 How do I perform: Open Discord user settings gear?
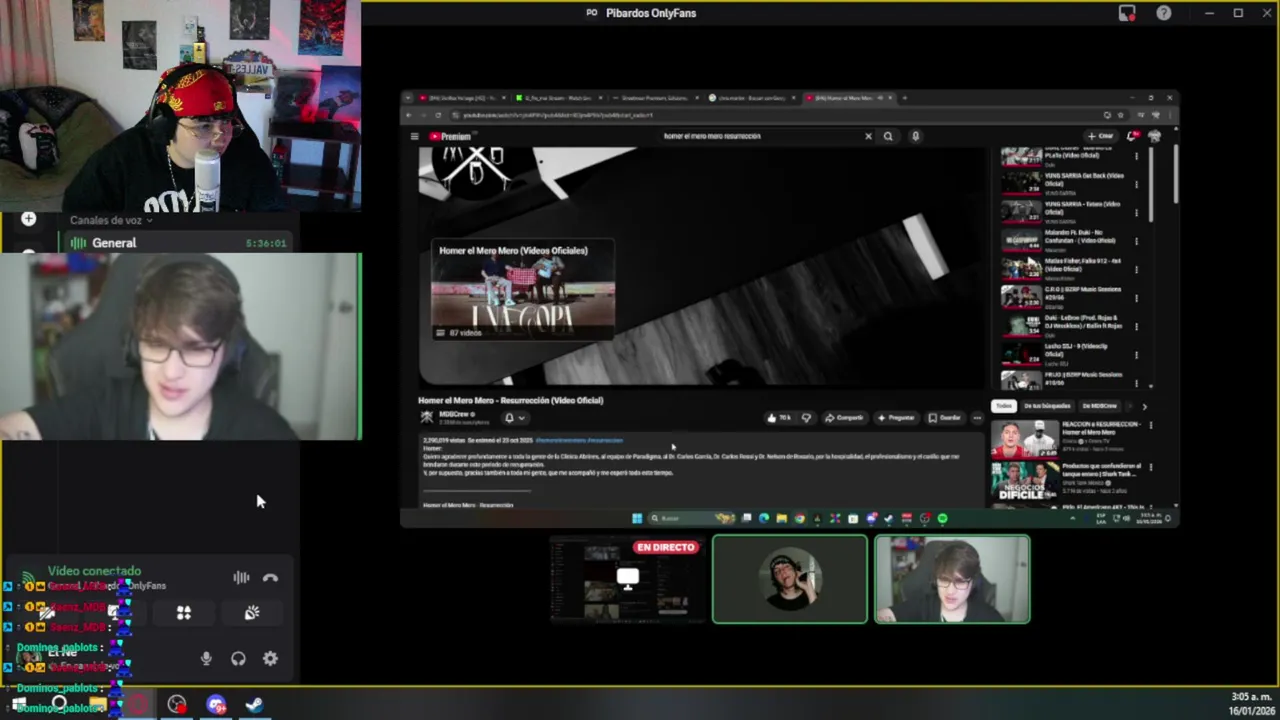point(270,658)
